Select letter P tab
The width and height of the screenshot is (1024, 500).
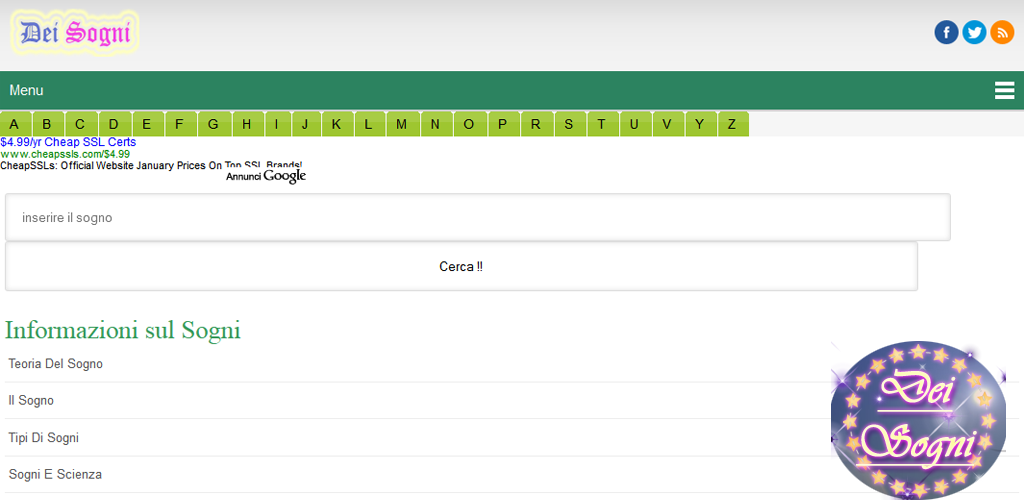tap(503, 124)
